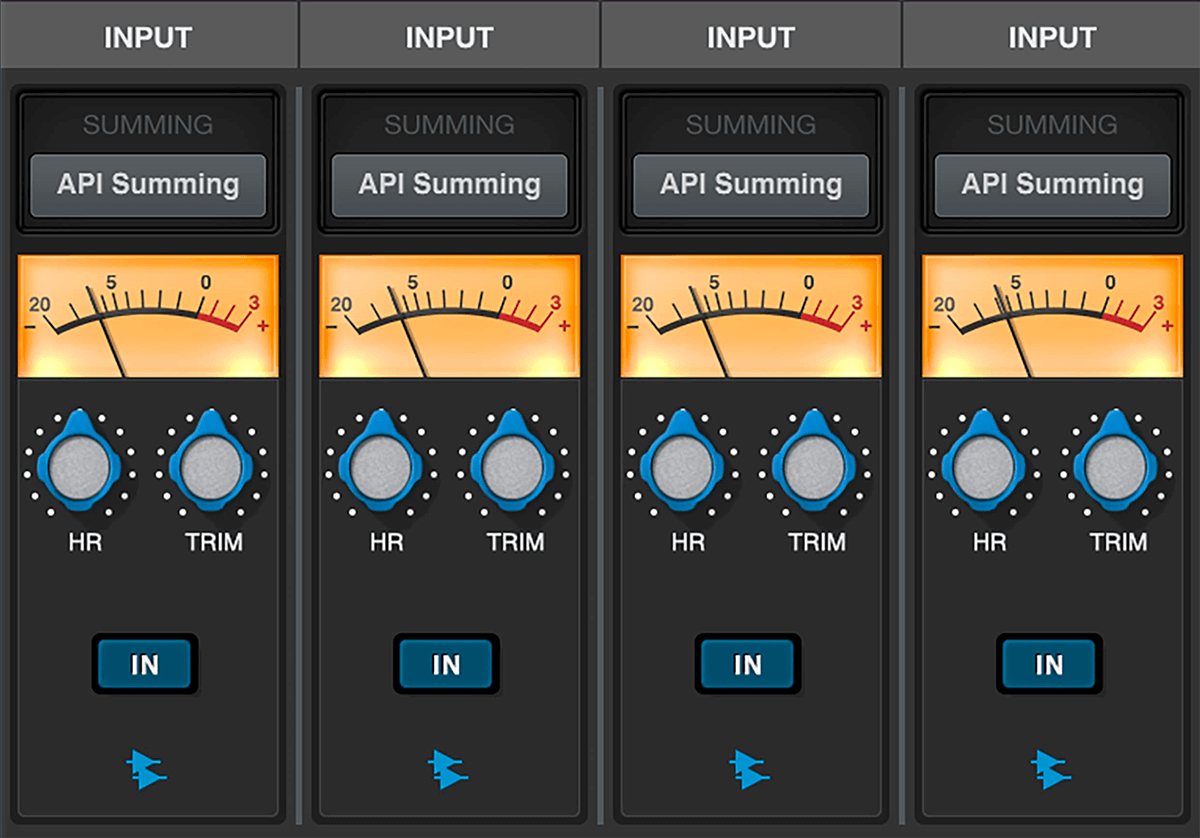The width and height of the screenshot is (1200, 838).
Task: Toggle the IN button on the fourth channel
Action: click(1049, 664)
